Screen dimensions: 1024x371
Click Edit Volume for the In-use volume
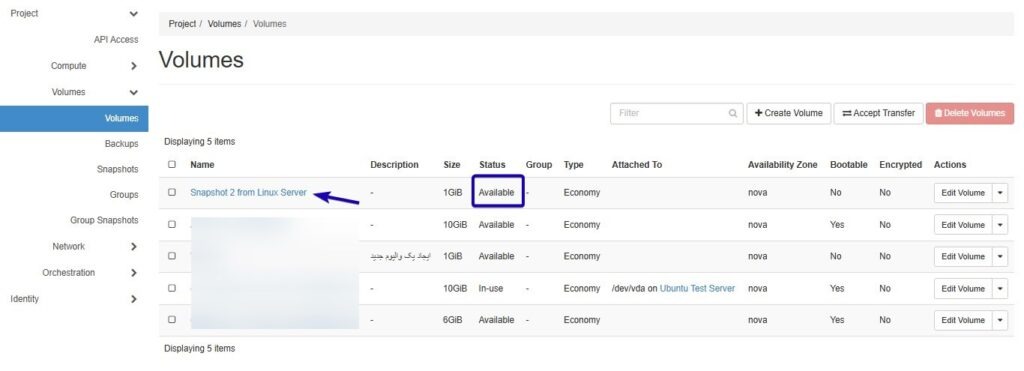(963, 289)
